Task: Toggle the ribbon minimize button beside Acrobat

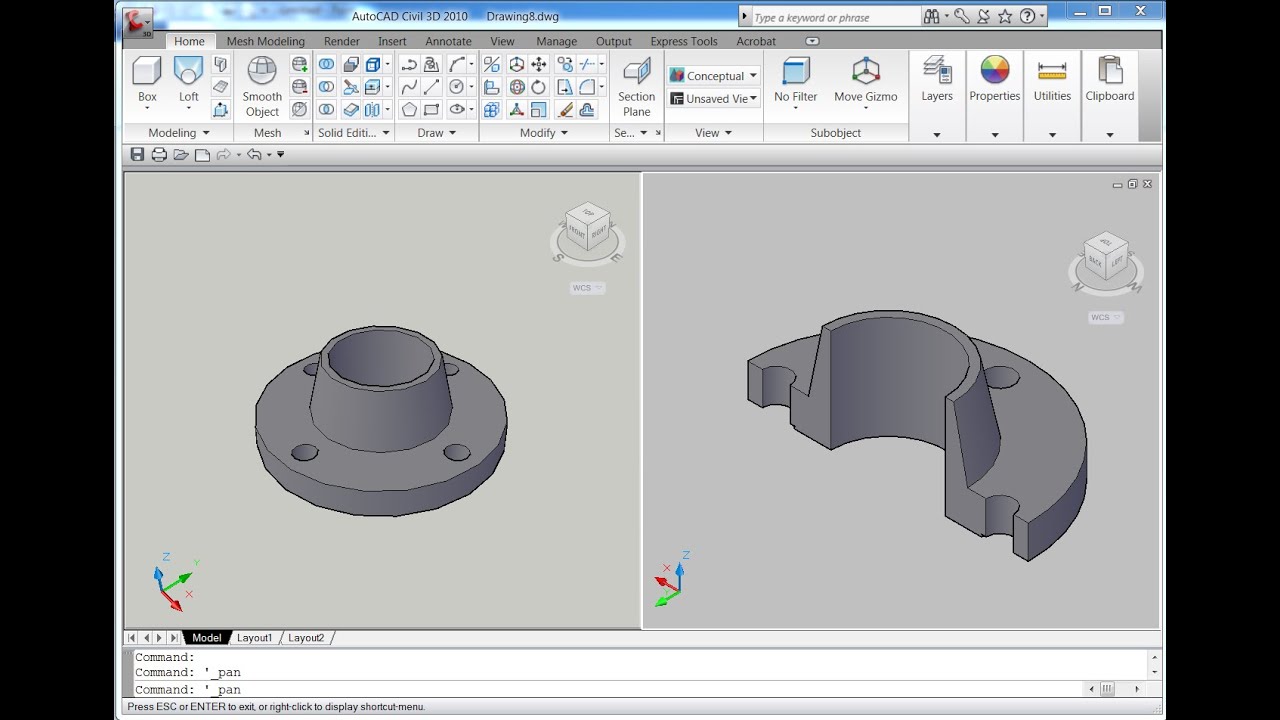Action: click(812, 41)
